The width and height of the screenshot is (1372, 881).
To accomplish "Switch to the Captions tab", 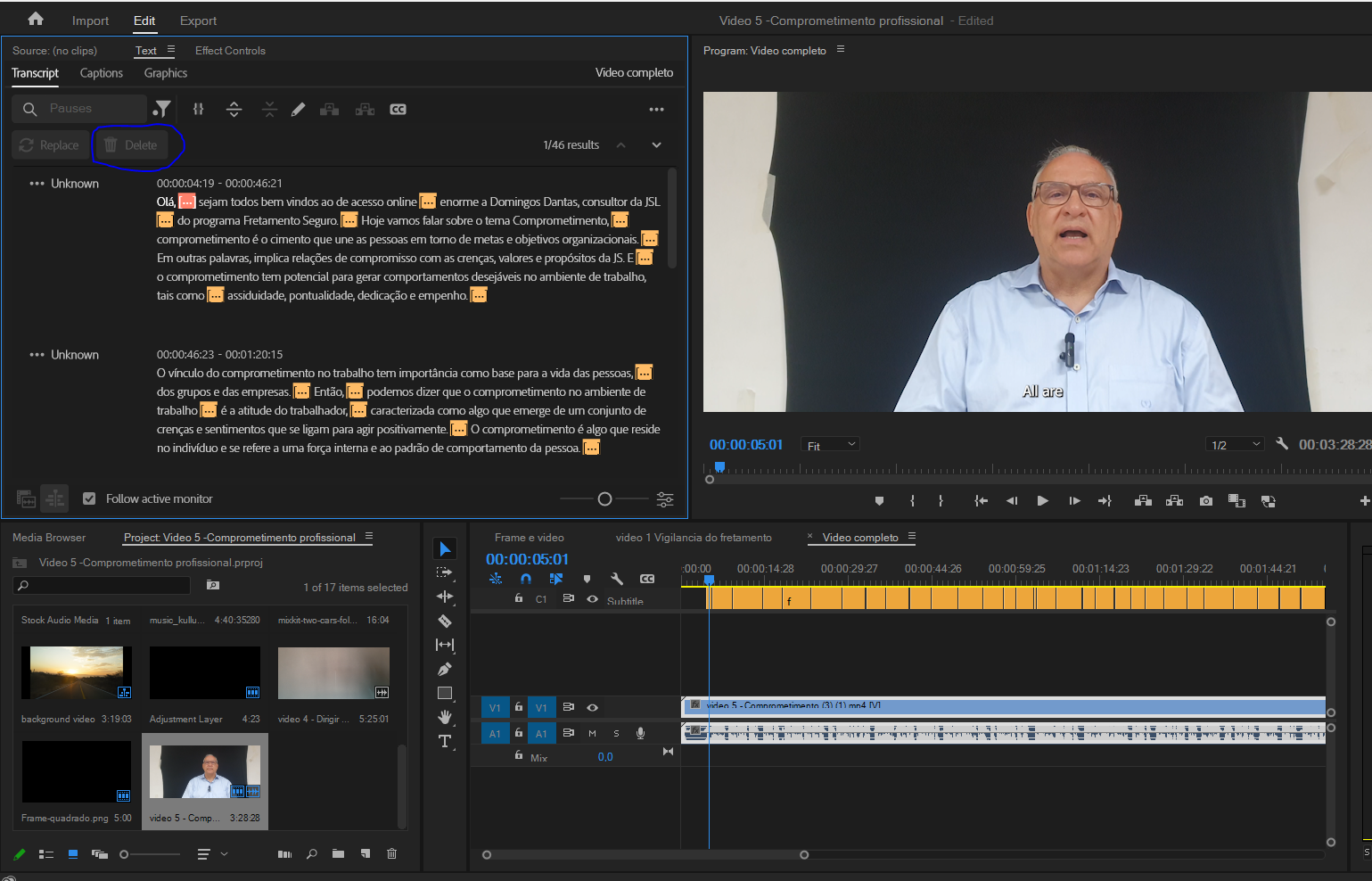I will (101, 73).
